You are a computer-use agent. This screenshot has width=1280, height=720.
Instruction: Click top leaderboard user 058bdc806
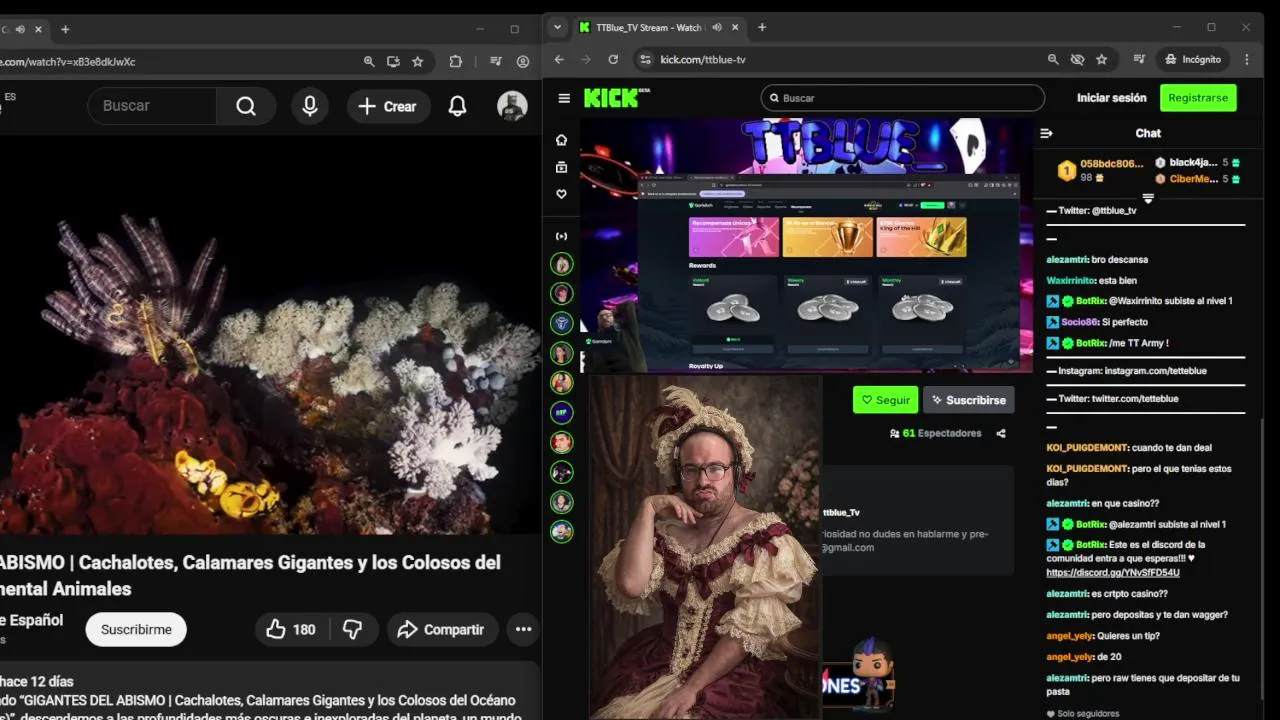tap(1111, 163)
